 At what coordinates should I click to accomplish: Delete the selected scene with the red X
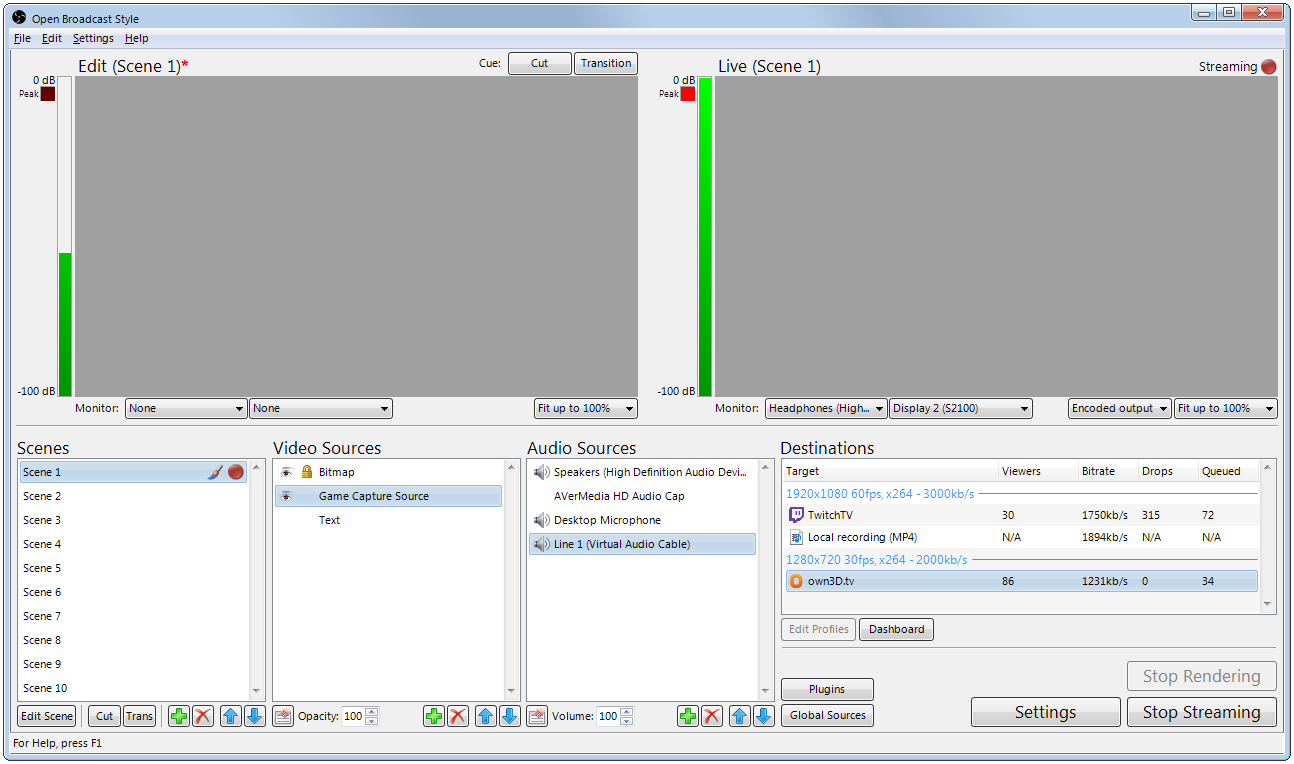click(x=203, y=716)
